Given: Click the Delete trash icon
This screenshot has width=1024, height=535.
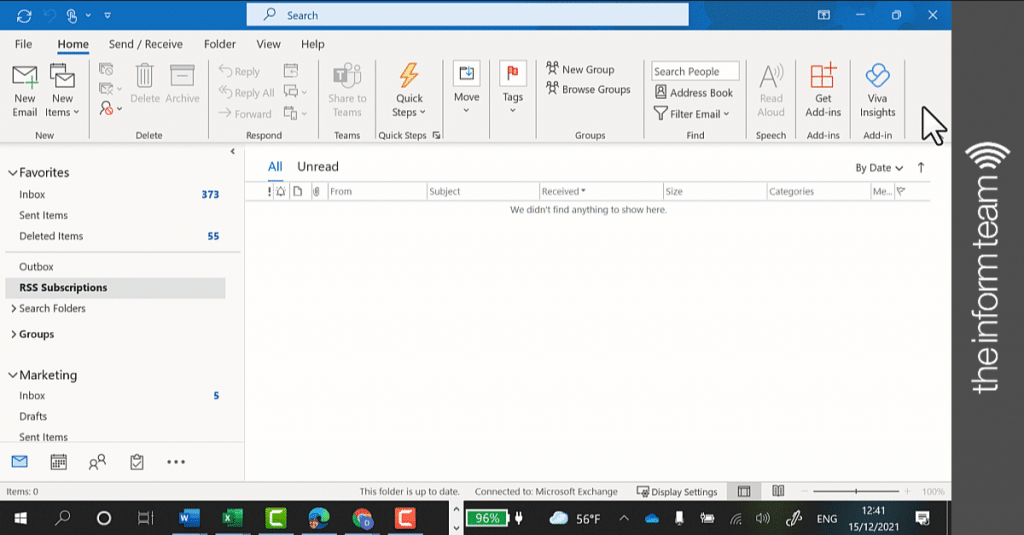Looking at the screenshot, I should (144, 84).
